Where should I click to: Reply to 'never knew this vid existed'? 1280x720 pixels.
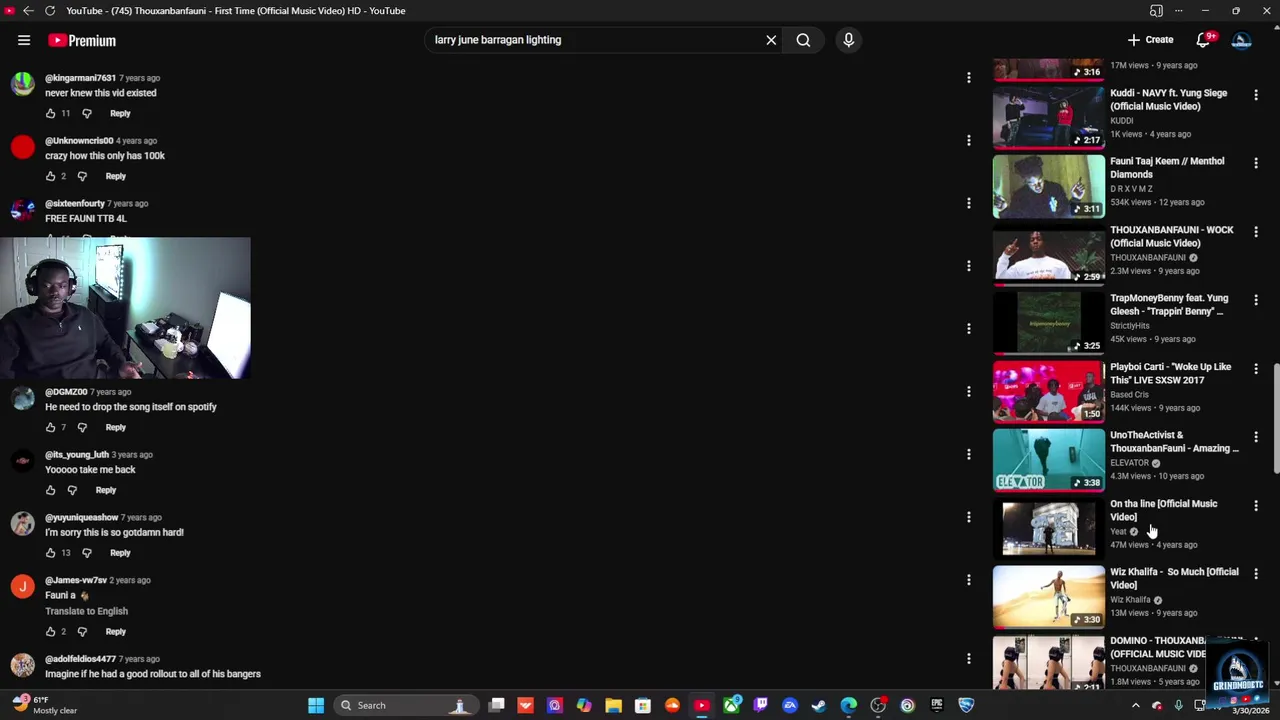(x=120, y=113)
